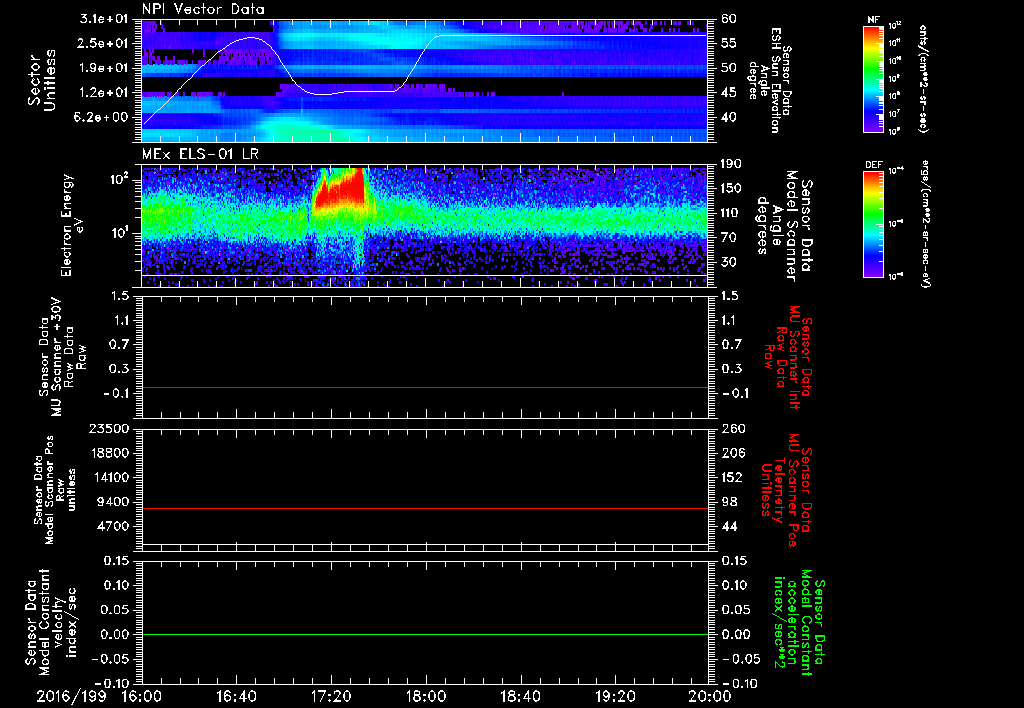This screenshot has width=1024, height=708.
Task: Click the 18800 scanner position tick
Action: click(108, 453)
